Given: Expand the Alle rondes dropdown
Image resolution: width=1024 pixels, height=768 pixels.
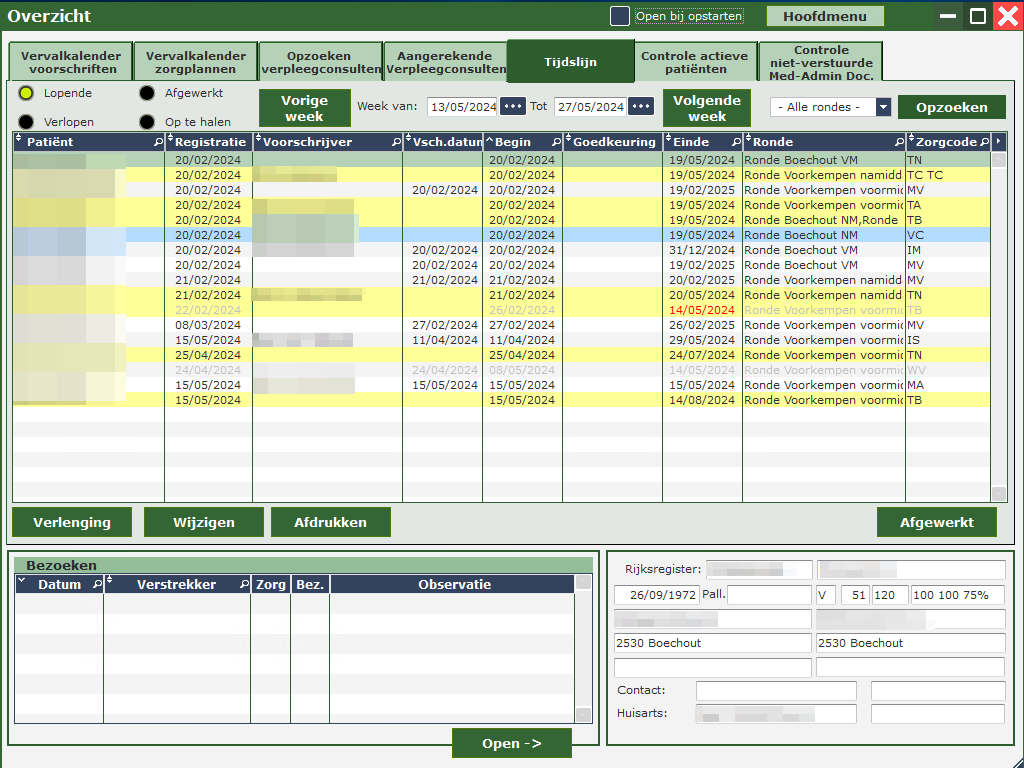Looking at the screenshot, I should (x=882, y=107).
